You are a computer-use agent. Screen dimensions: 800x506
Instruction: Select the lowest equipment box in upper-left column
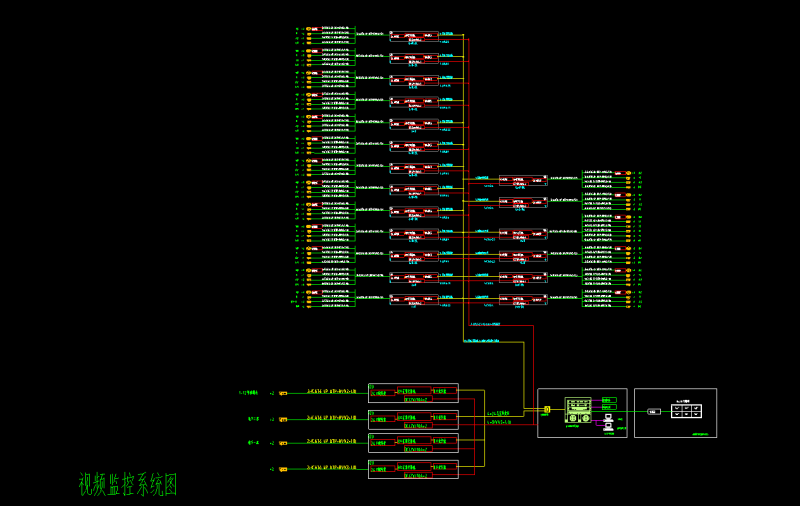tap(414, 299)
